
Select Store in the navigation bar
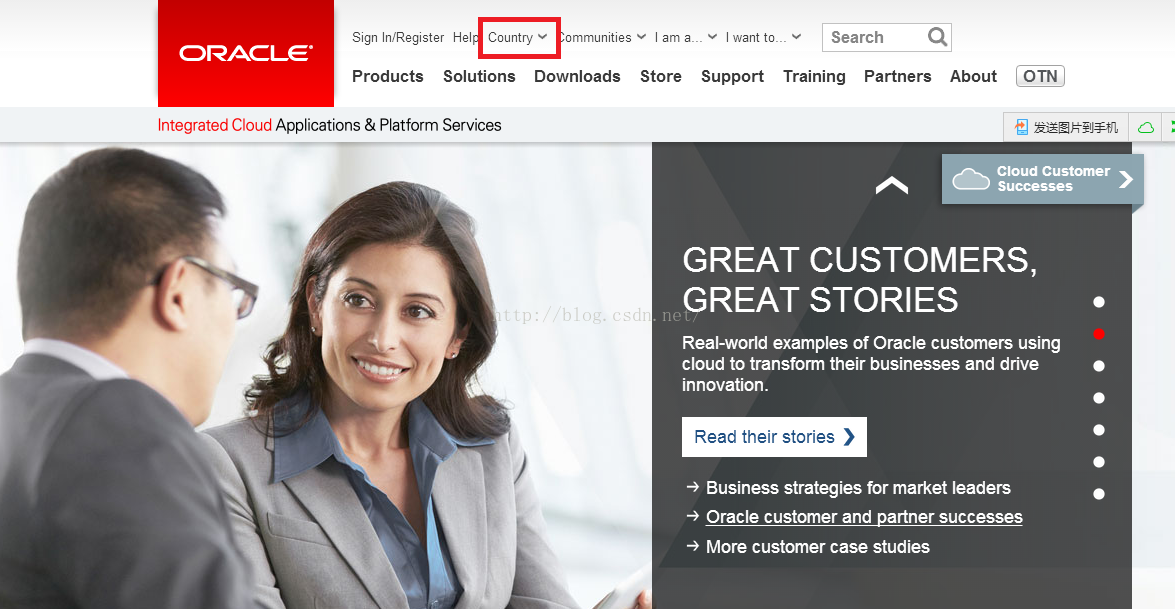[x=660, y=76]
